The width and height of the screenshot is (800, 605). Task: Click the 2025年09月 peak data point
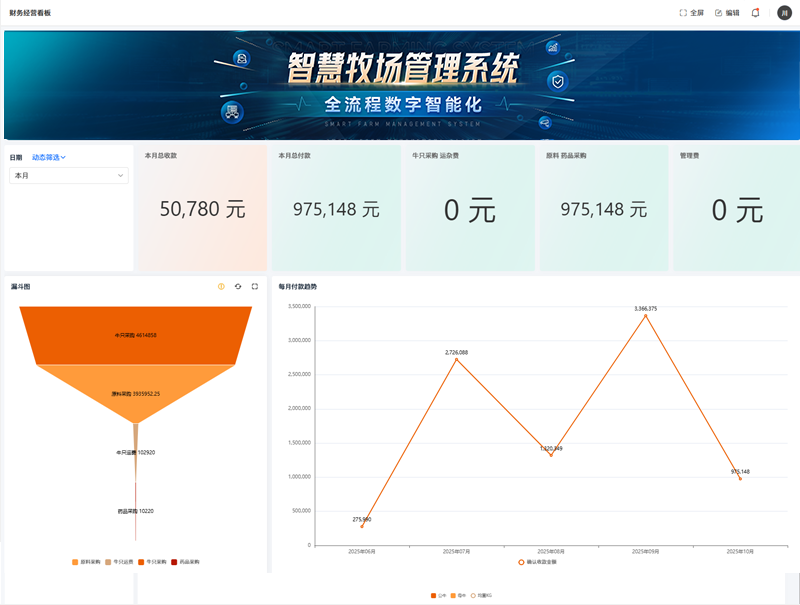point(646,317)
